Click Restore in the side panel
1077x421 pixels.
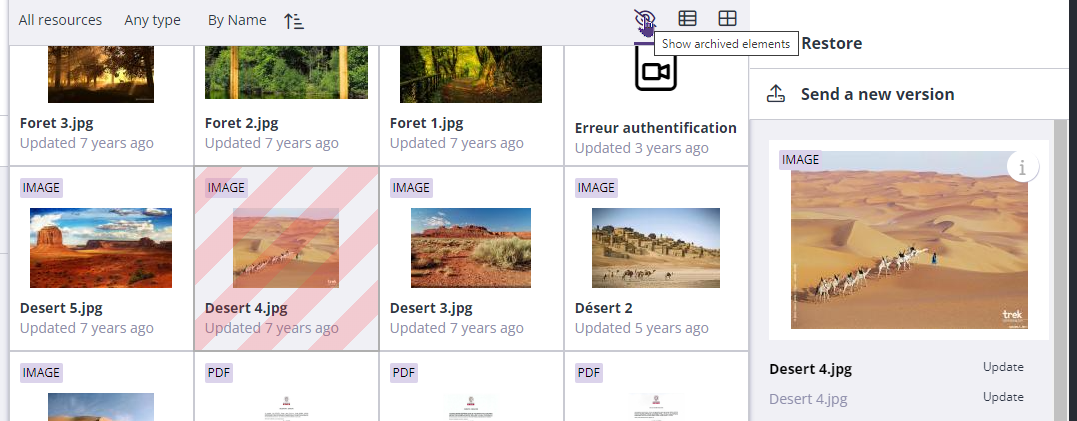click(831, 44)
